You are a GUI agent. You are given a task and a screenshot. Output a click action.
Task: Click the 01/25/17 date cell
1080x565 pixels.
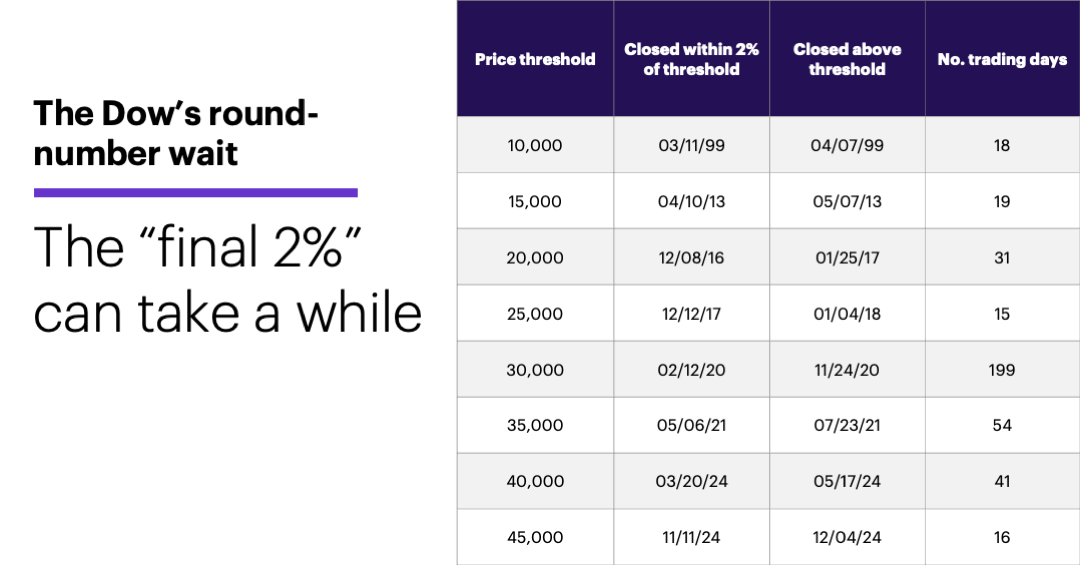tap(847, 257)
